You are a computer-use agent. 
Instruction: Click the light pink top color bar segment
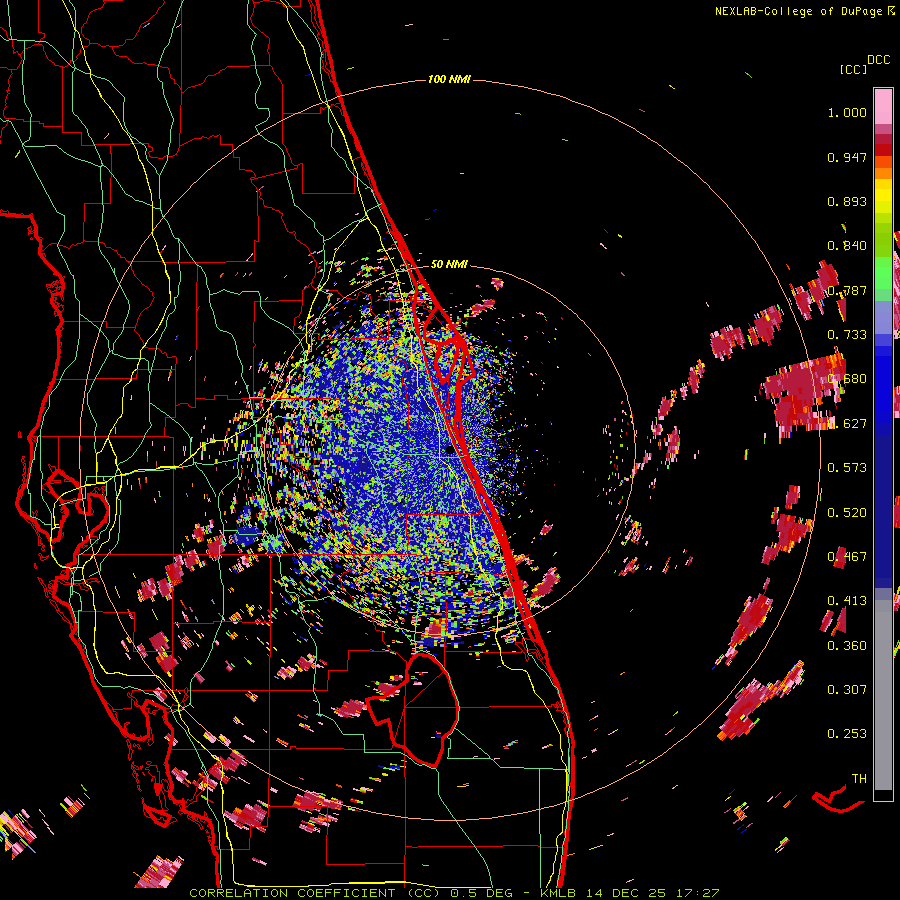coord(883,106)
